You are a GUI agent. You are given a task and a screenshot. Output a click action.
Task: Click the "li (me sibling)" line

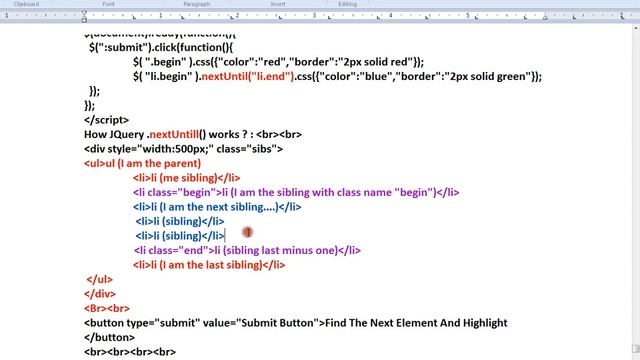(x=187, y=178)
